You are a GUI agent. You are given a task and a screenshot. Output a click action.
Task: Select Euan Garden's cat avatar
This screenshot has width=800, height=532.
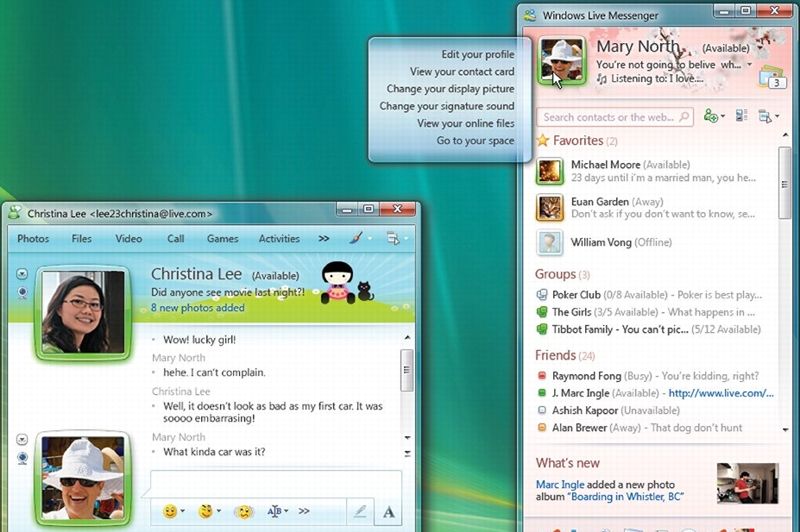(x=549, y=208)
